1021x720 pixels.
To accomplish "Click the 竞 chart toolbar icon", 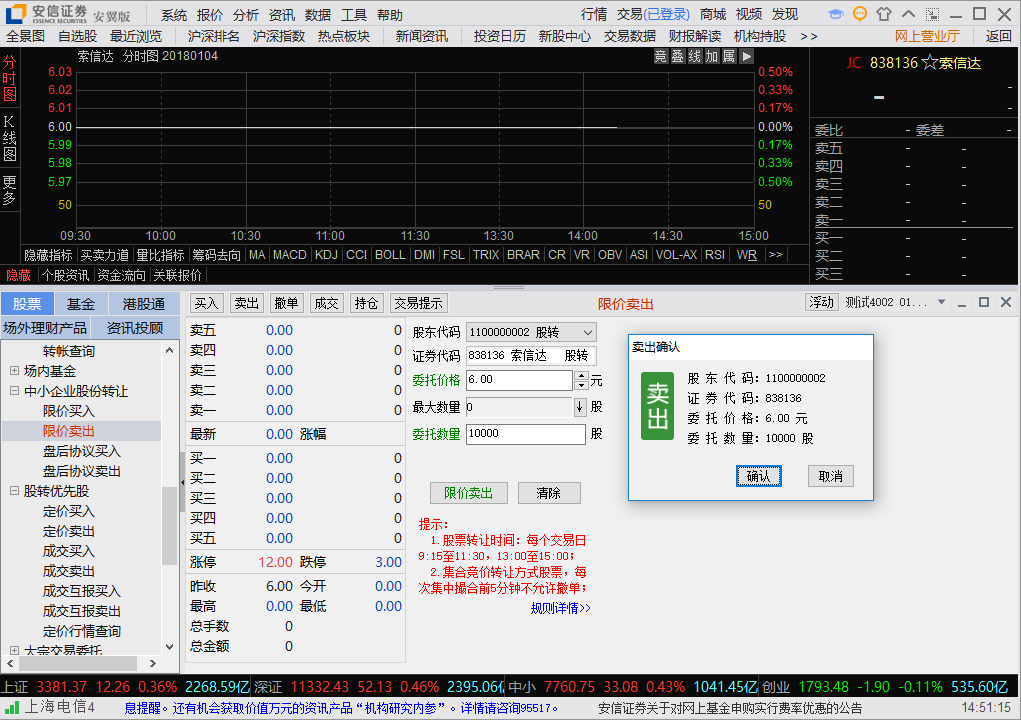I will (x=660, y=57).
